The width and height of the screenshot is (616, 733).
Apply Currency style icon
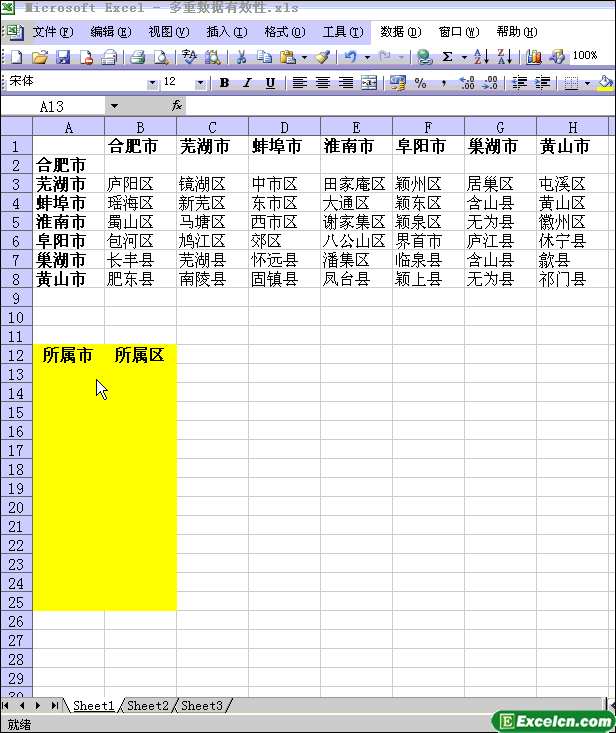397,83
